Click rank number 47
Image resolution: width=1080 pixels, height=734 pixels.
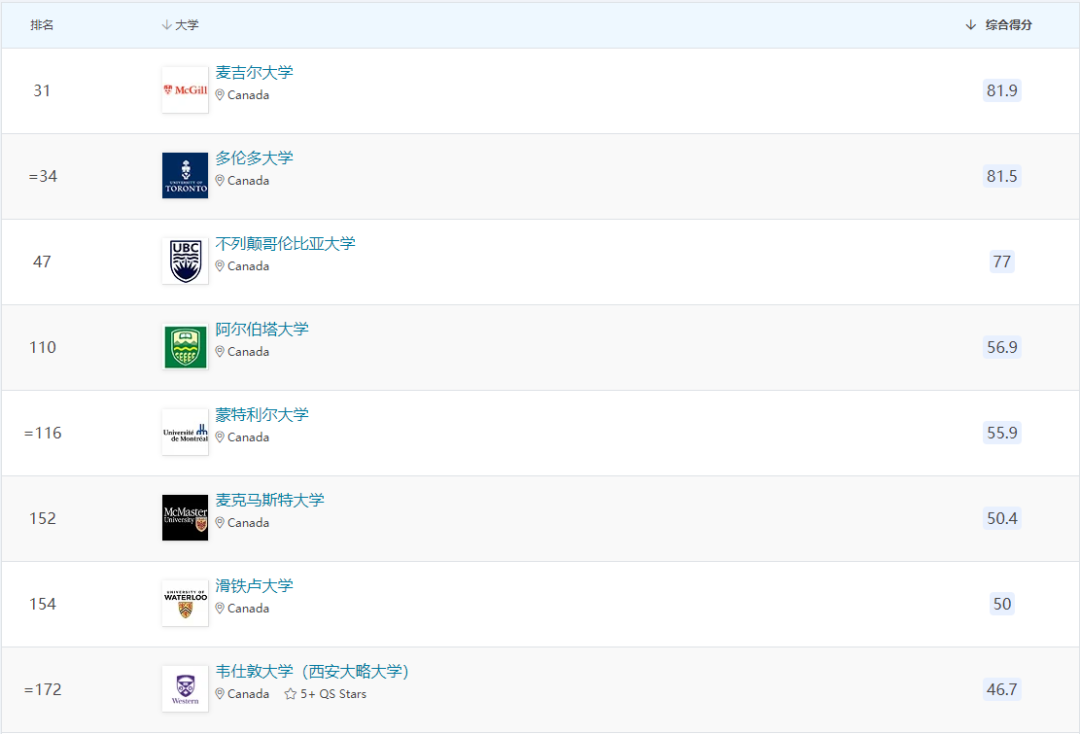click(x=42, y=262)
